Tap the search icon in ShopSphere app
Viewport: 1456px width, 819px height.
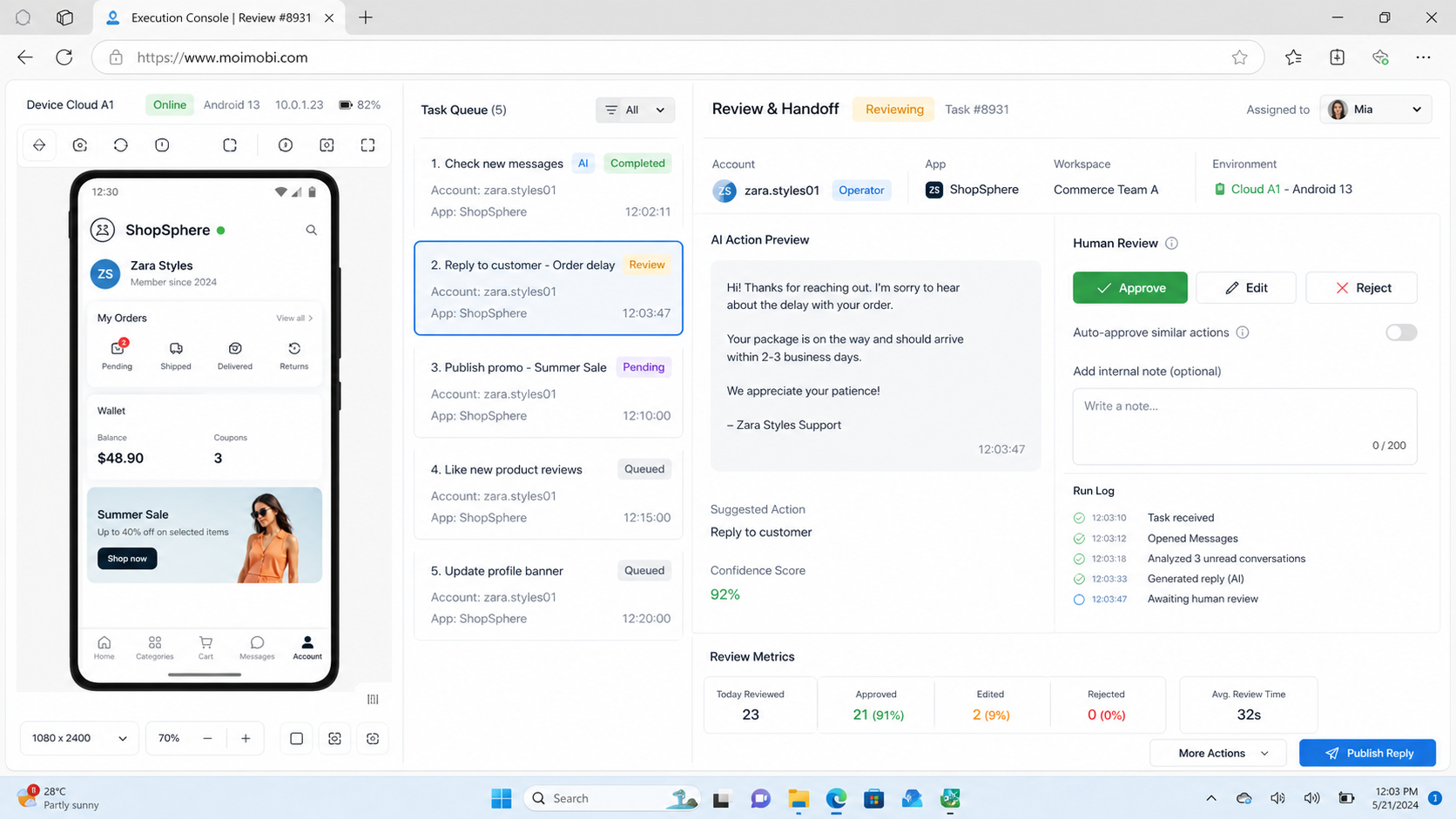(311, 230)
